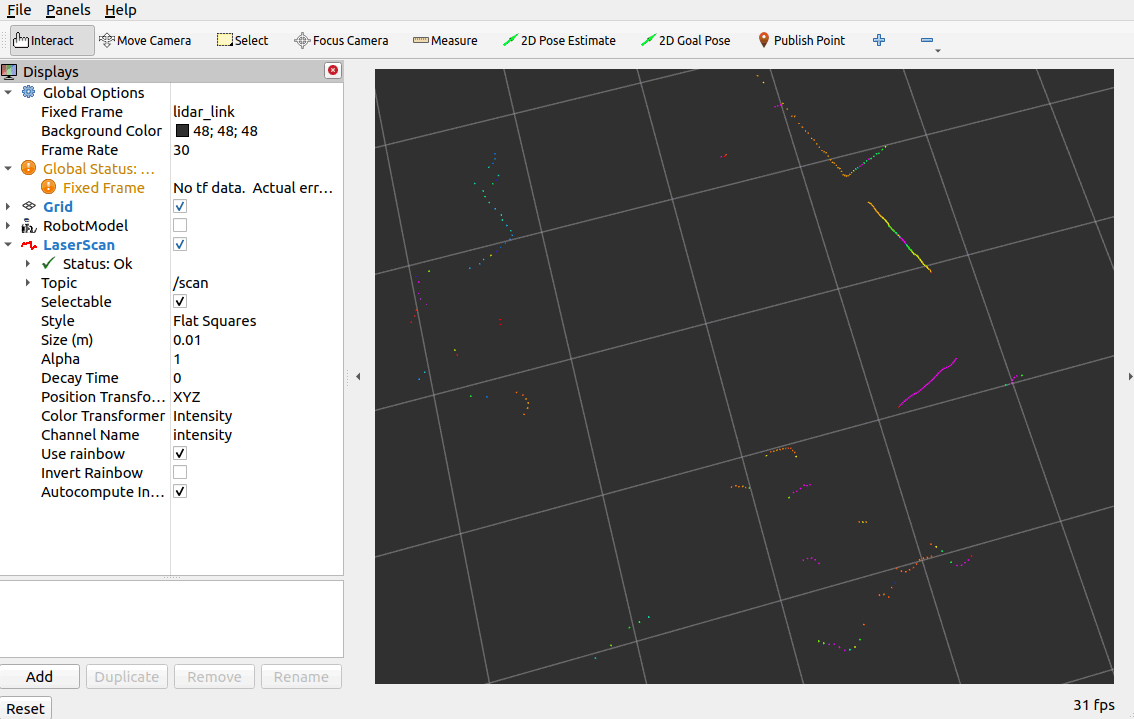The image size is (1134, 719).
Task: Click the right-side panel arrow handle
Action: [1130, 376]
